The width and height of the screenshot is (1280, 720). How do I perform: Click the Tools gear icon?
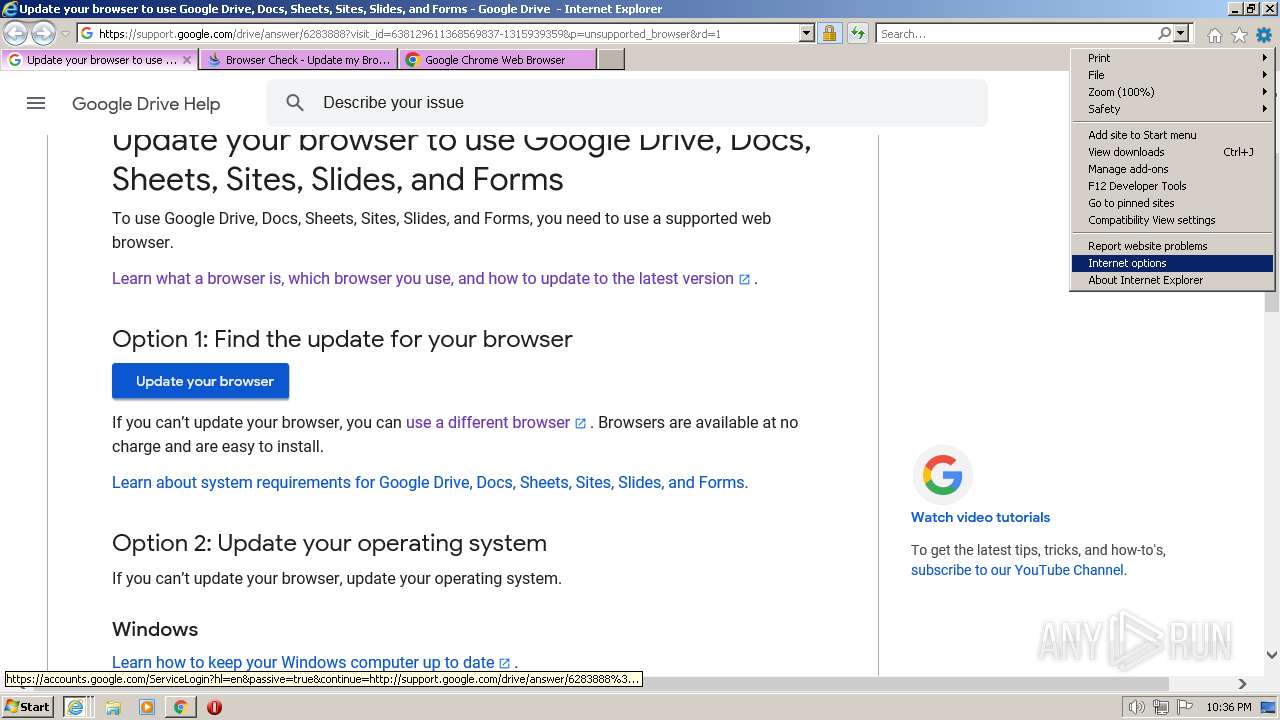[1264, 35]
